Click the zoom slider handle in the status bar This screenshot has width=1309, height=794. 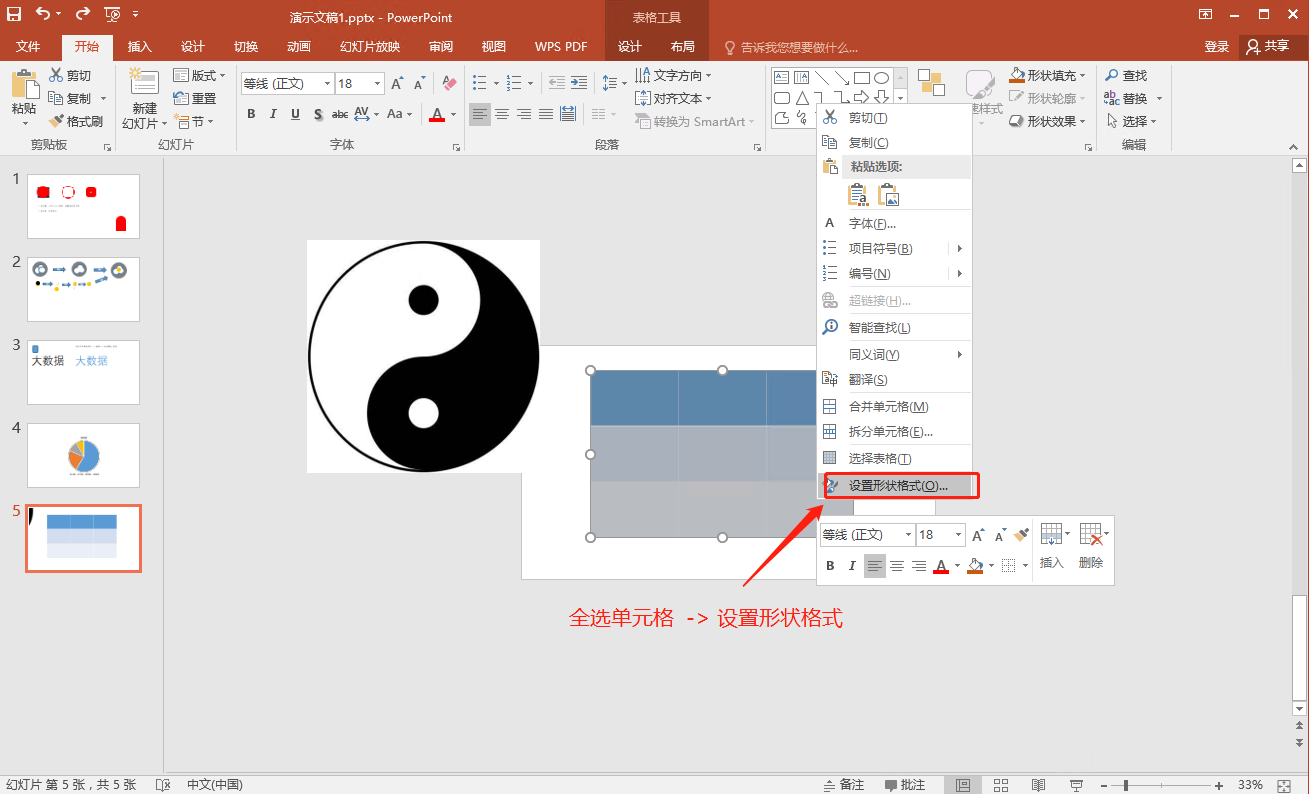coord(1126,785)
